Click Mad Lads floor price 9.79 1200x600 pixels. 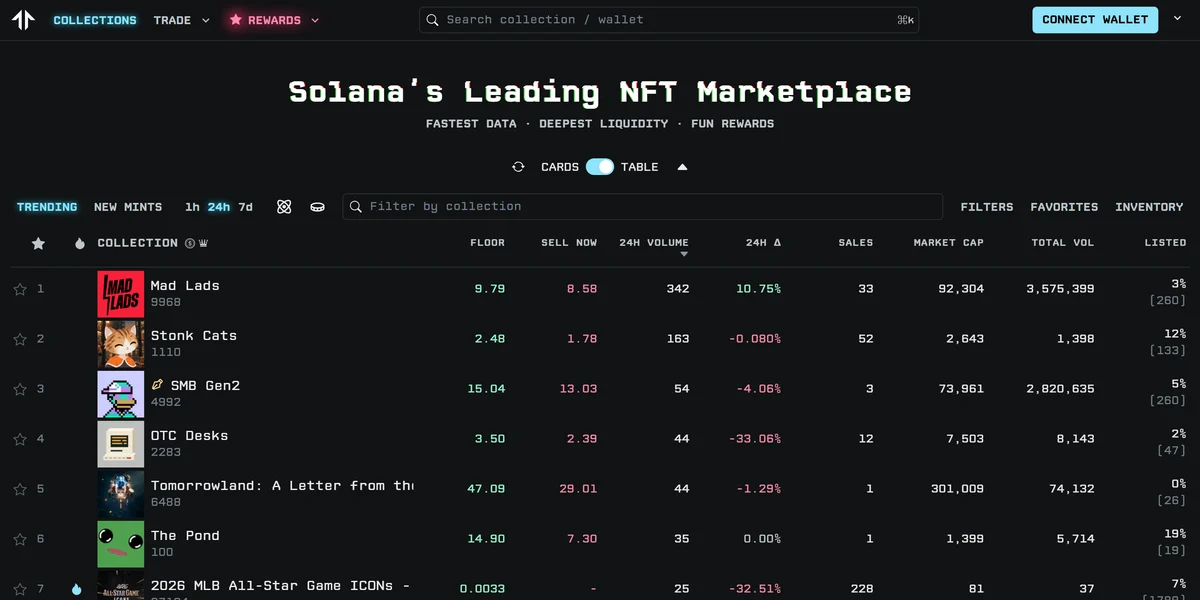click(490, 289)
